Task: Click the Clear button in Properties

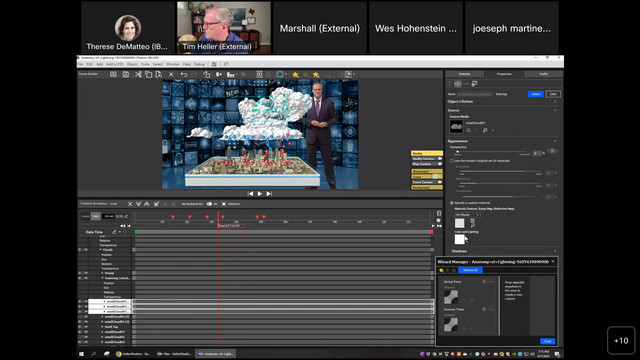Action: click(x=553, y=94)
